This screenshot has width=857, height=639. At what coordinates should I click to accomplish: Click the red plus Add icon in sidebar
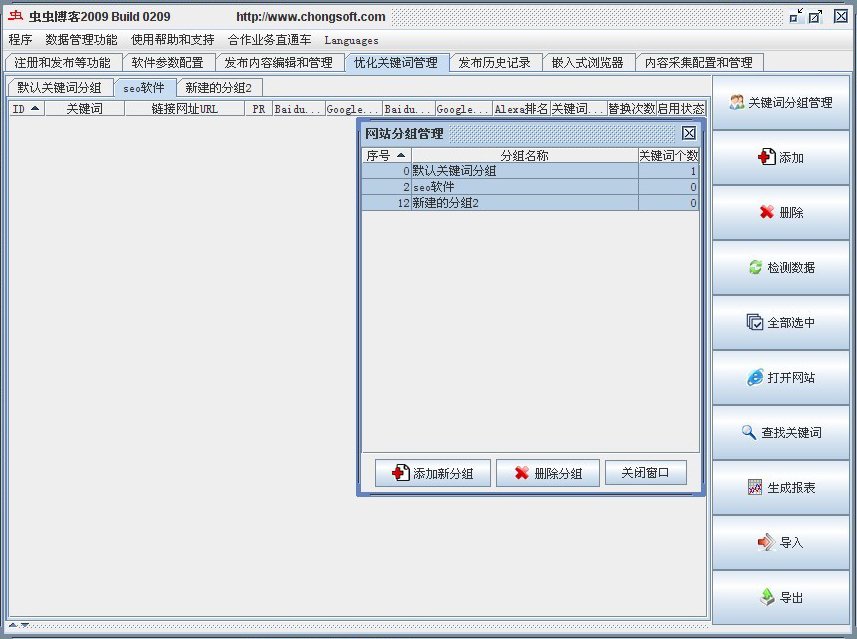(766, 157)
